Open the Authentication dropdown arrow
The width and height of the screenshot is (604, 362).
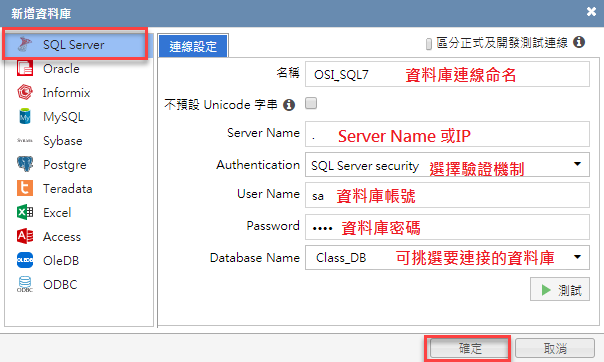[x=577, y=164]
